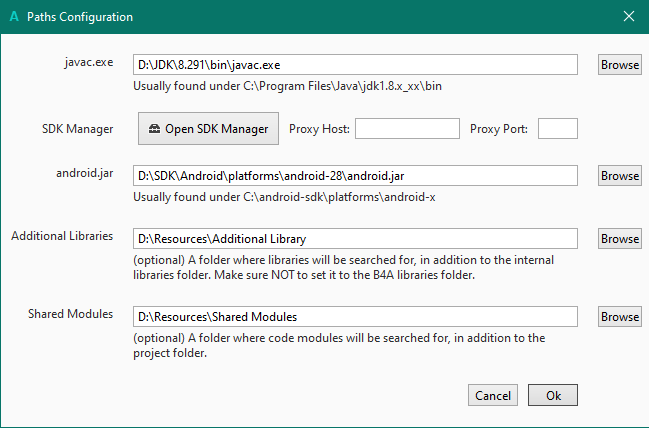Focus the Proxy Host text box
Screen dimensions: 649x428
[406, 128]
